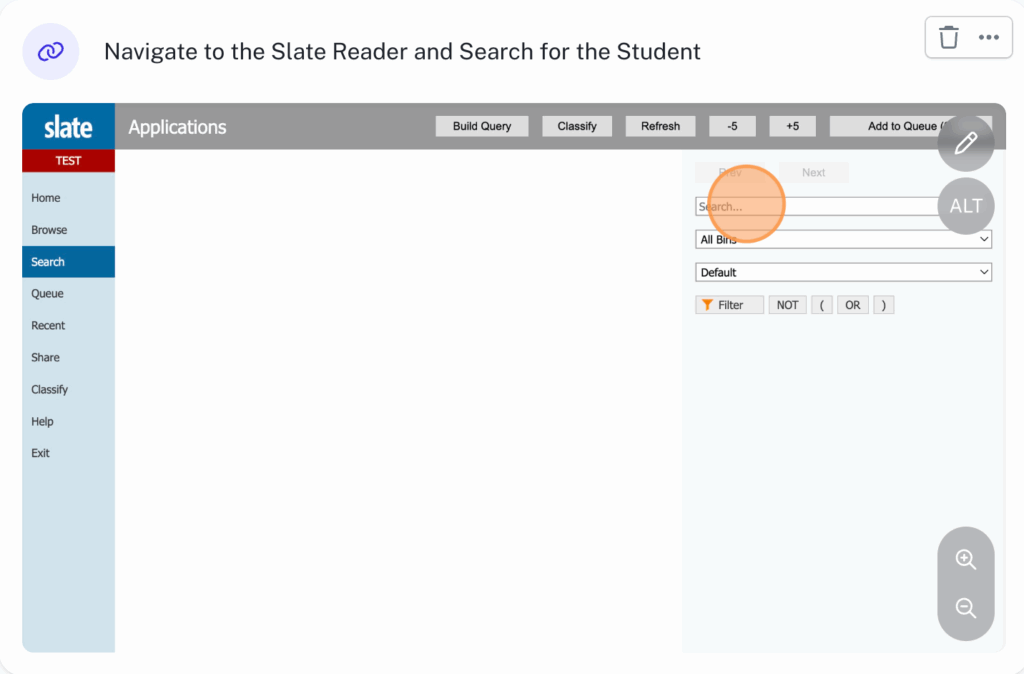The height and width of the screenshot is (674, 1024).
Task: Click the slate logo
Action: pos(68,128)
